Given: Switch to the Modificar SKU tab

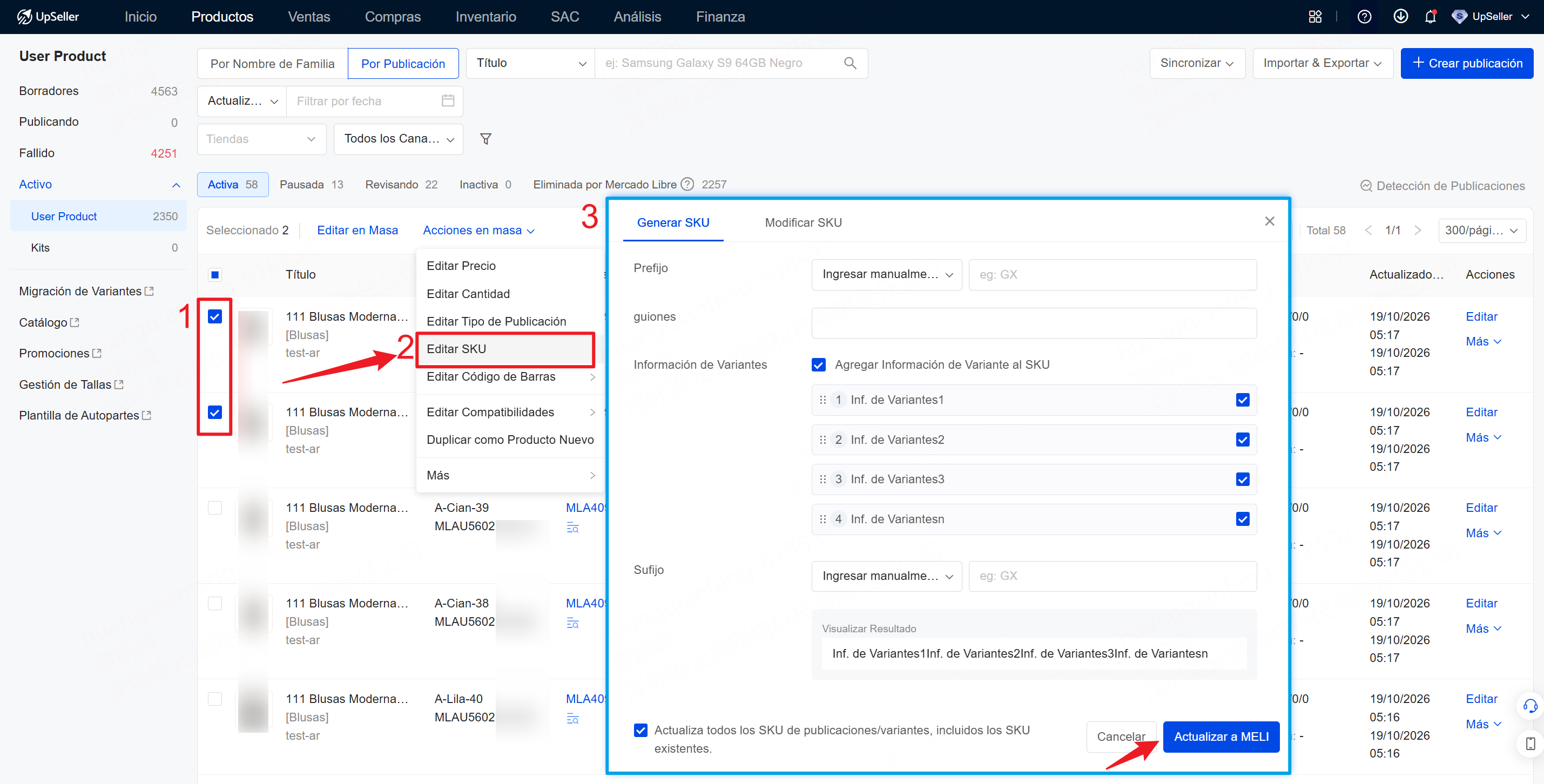Looking at the screenshot, I should (803, 222).
